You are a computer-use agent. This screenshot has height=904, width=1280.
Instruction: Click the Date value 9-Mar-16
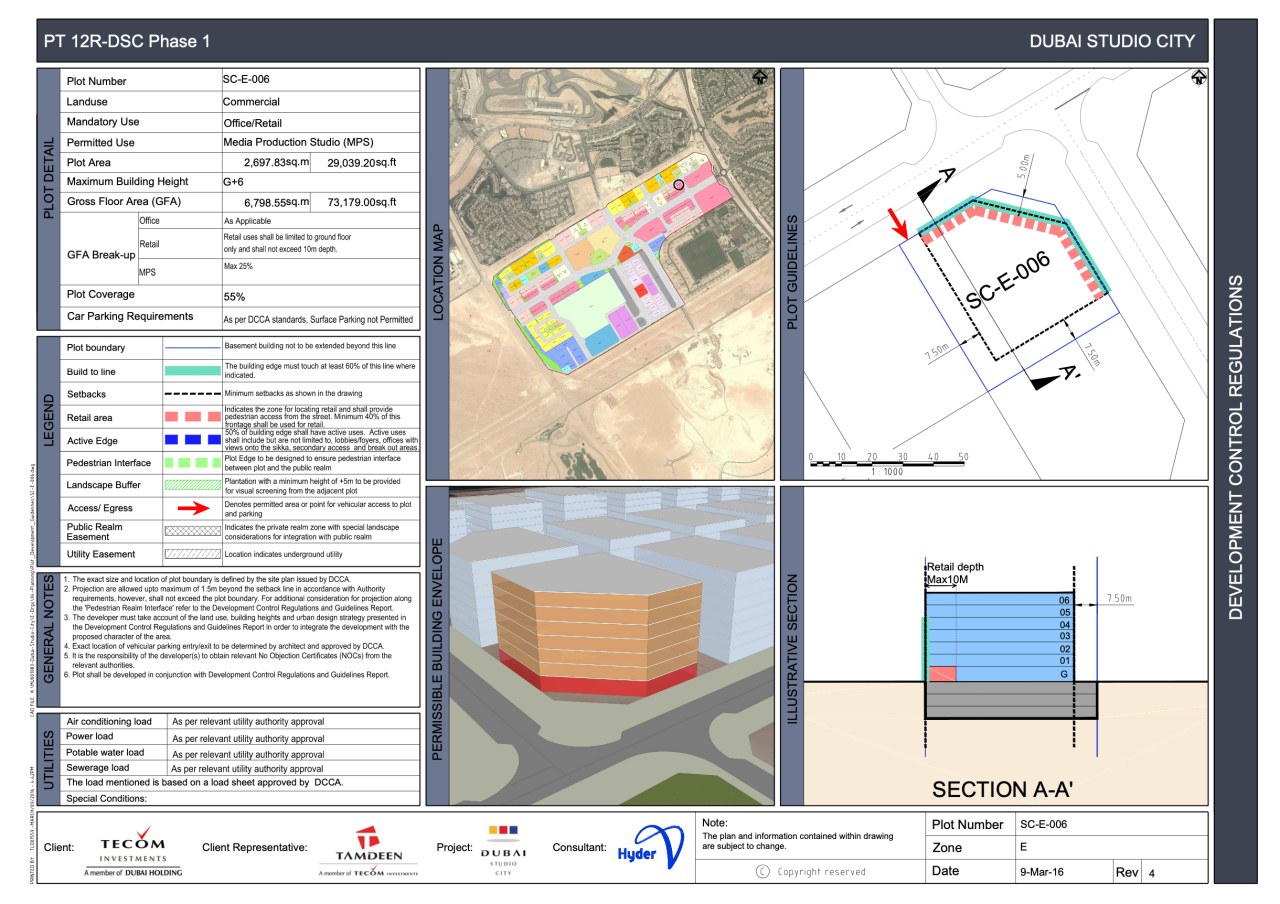(1042, 872)
